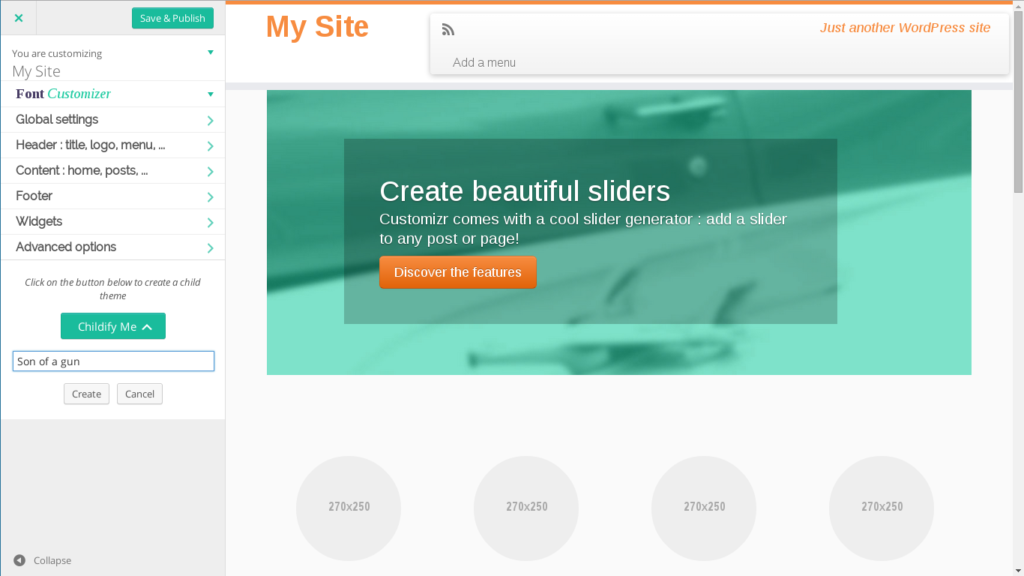1024x576 pixels.
Task: Click the first 270x250 circular thumbnail
Action: [x=349, y=507]
